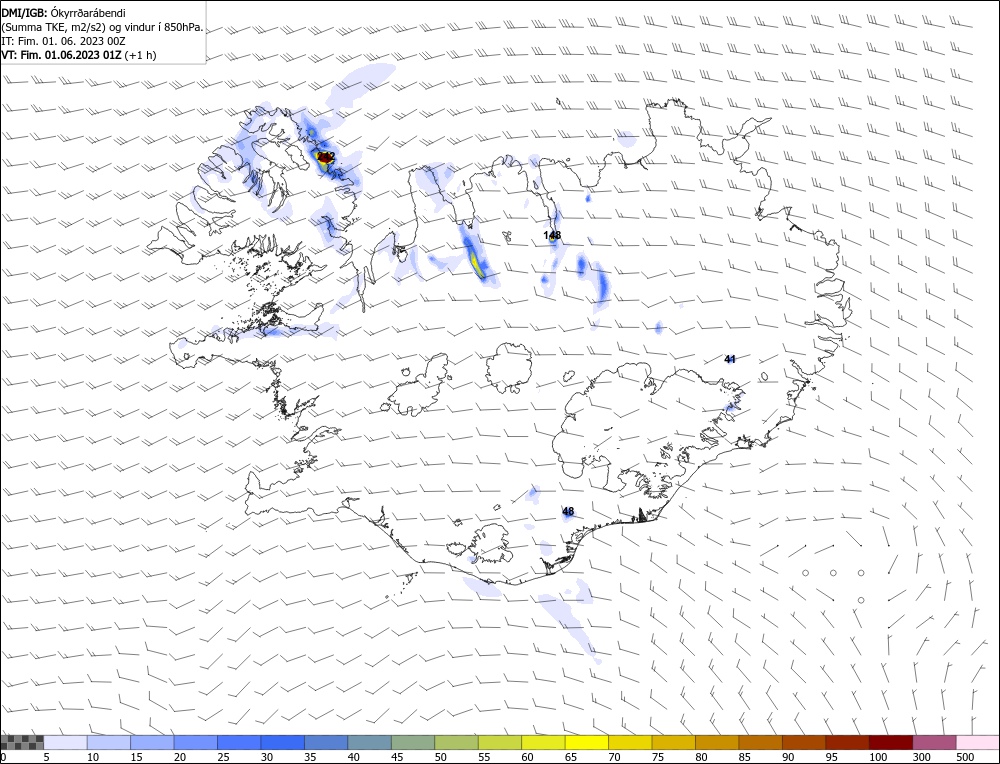Choose the legend swatch between 20 and 25
Screen dimensions: 1000x764
[x=196, y=742]
